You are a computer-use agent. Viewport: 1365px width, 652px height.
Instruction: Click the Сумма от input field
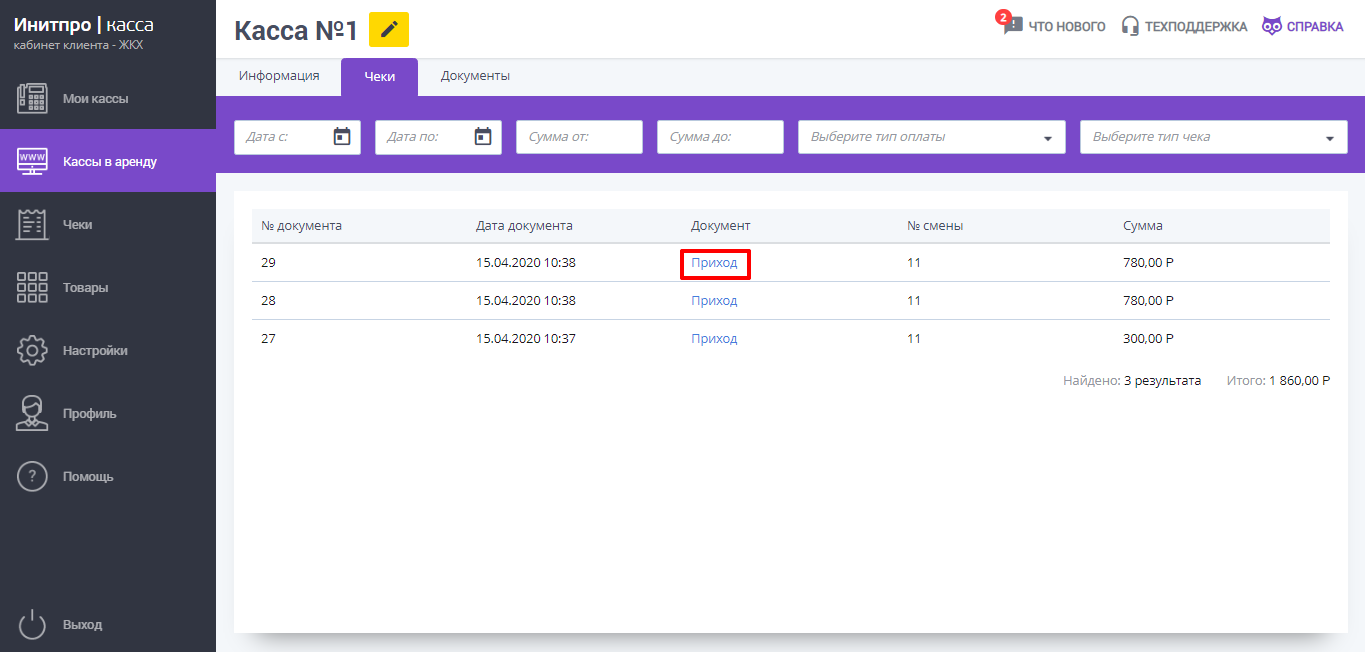[579, 137]
